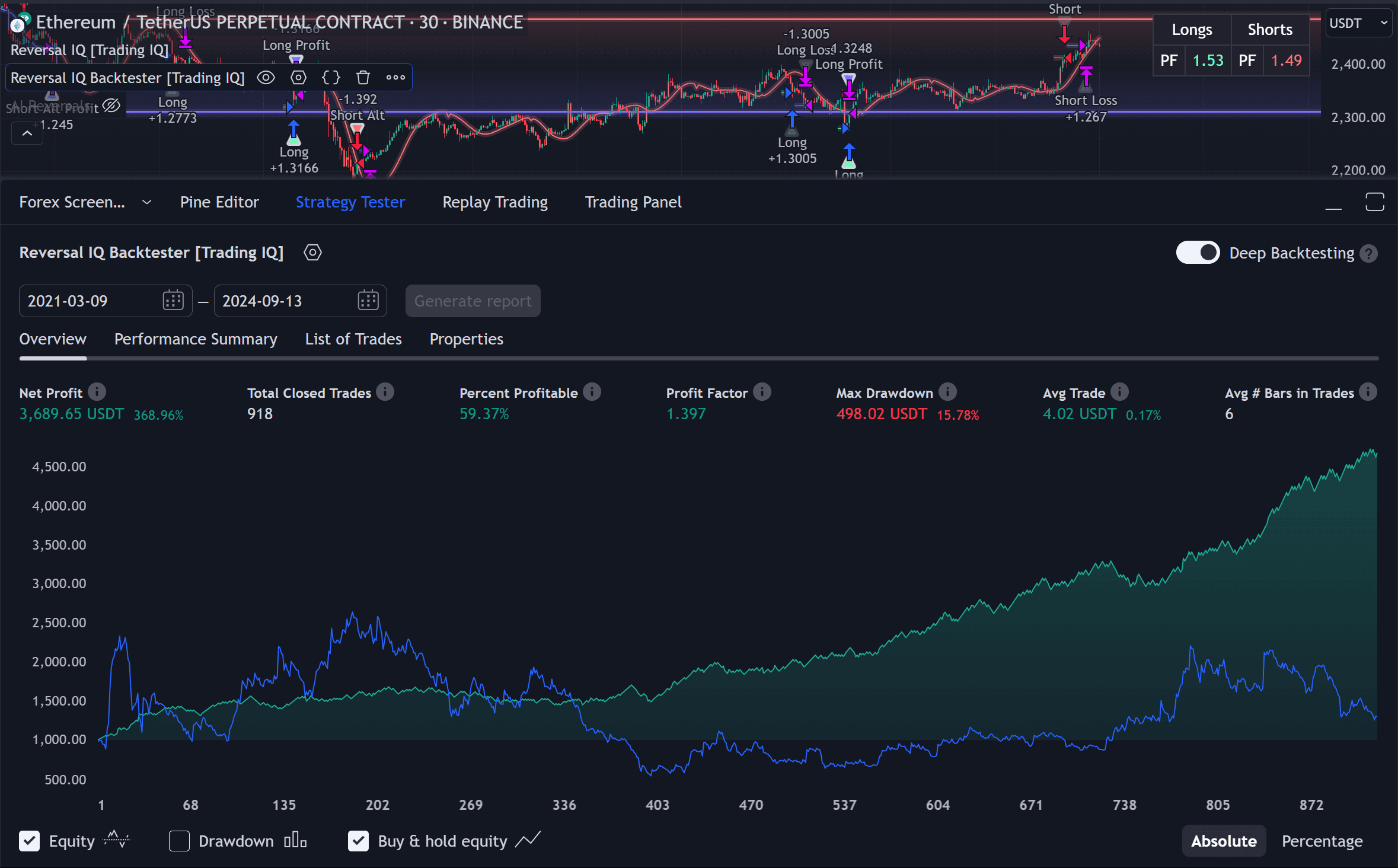Open settings of Reversal IQ Backtester indicator
The height and width of the screenshot is (868, 1398).
298,78
